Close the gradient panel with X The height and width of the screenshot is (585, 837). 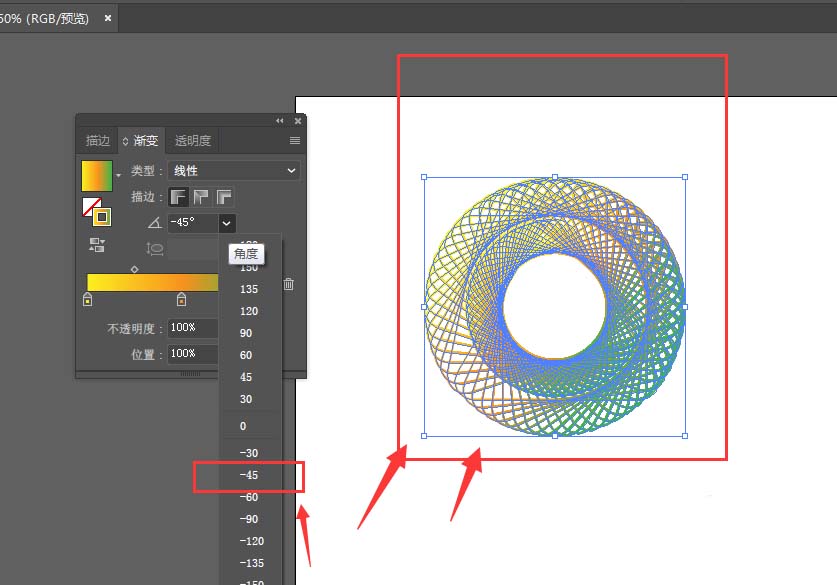click(298, 121)
